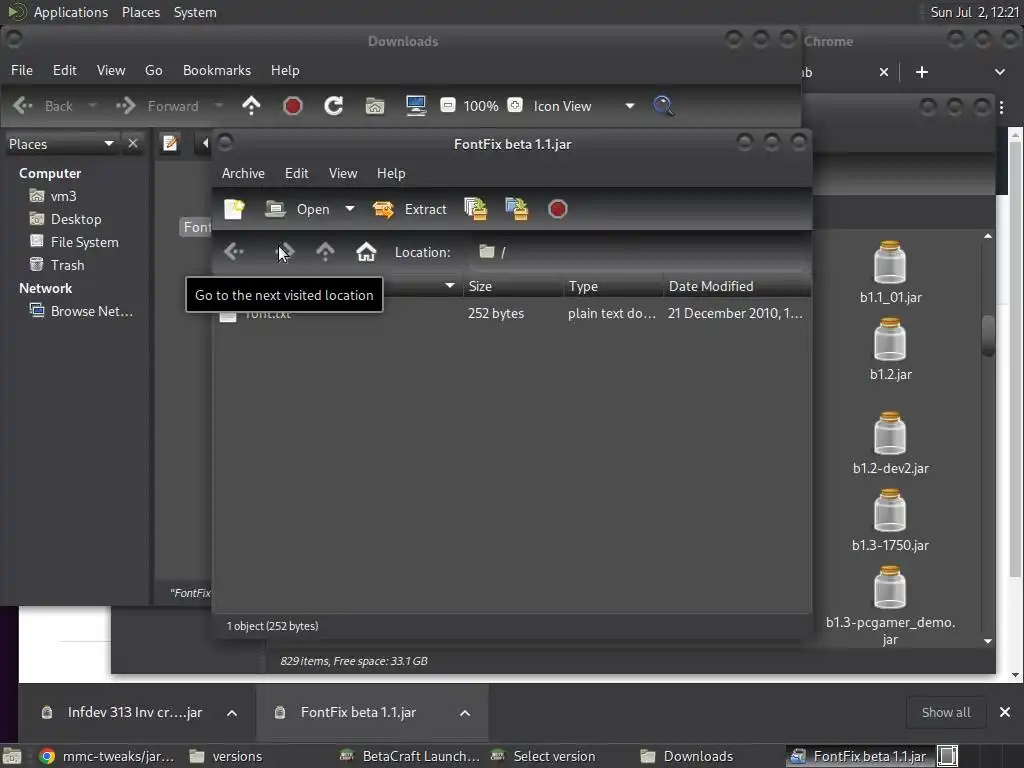Select the 252 bytes file row

(x=512, y=313)
